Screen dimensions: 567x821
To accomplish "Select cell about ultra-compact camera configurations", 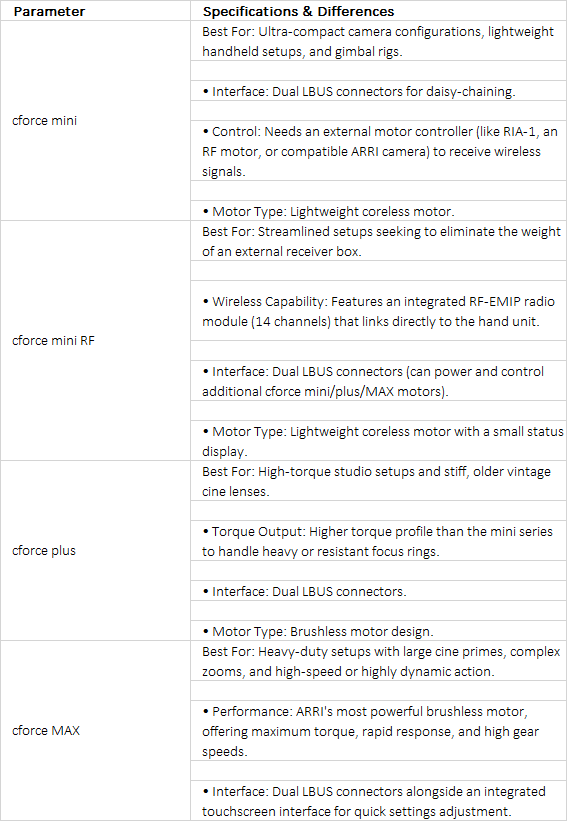I will pyautogui.click(x=379, y=41).
